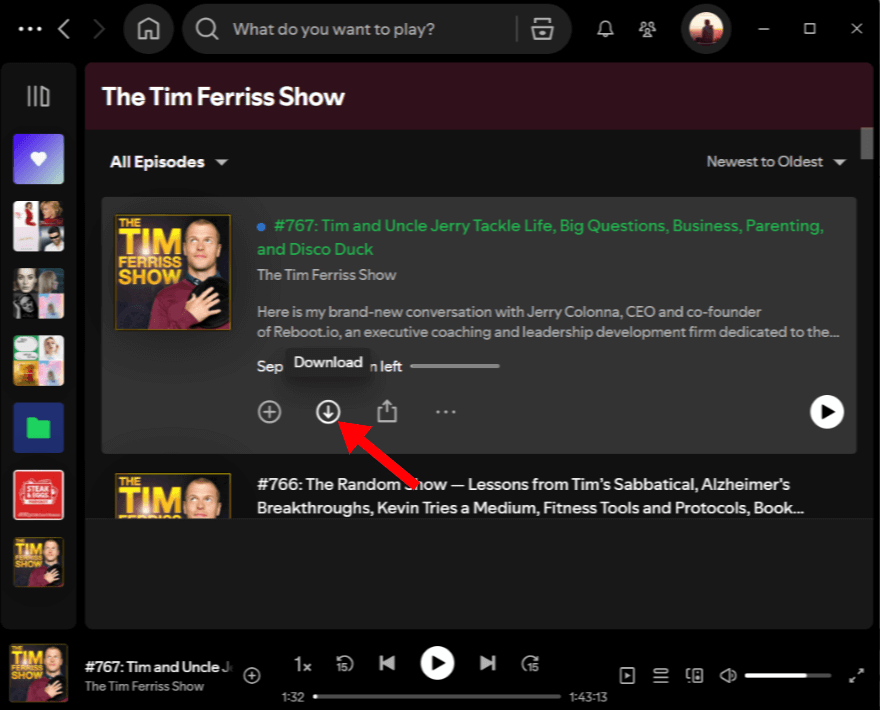Open notifications bell

point(604,29)
